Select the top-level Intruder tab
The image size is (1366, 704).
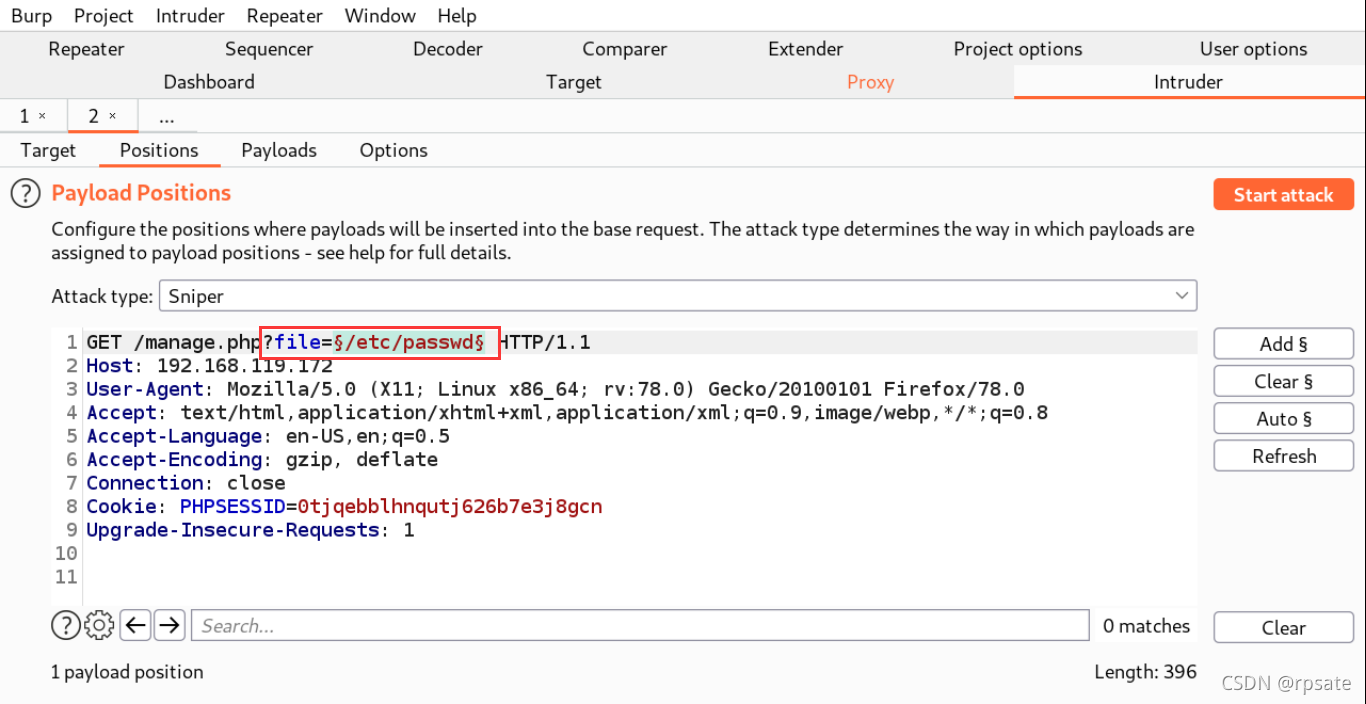click(1189, 82)
